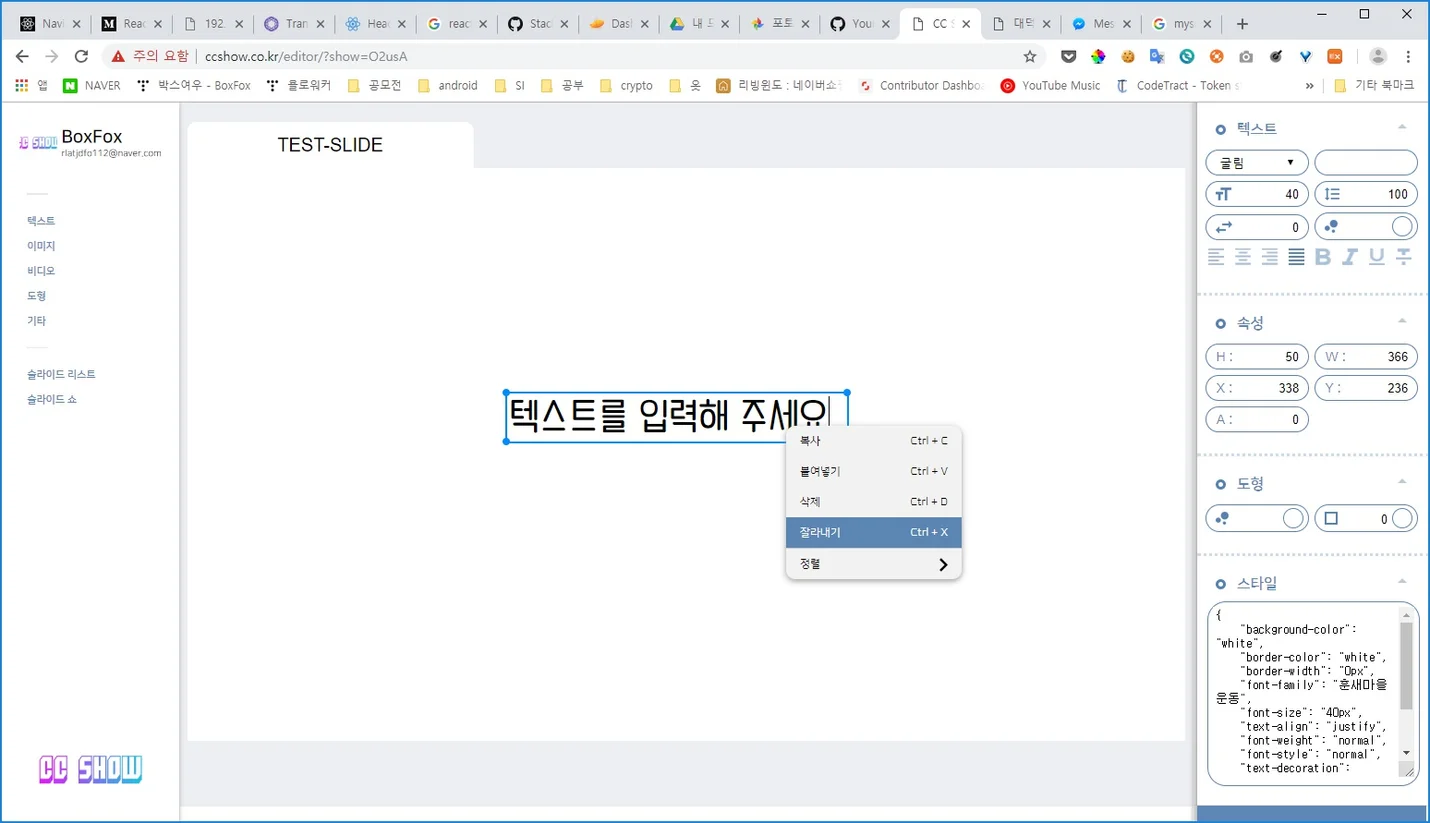Open the orange EX extension
The width and height of the screenshot is (1430, 823).
(x=1335, y=57)
